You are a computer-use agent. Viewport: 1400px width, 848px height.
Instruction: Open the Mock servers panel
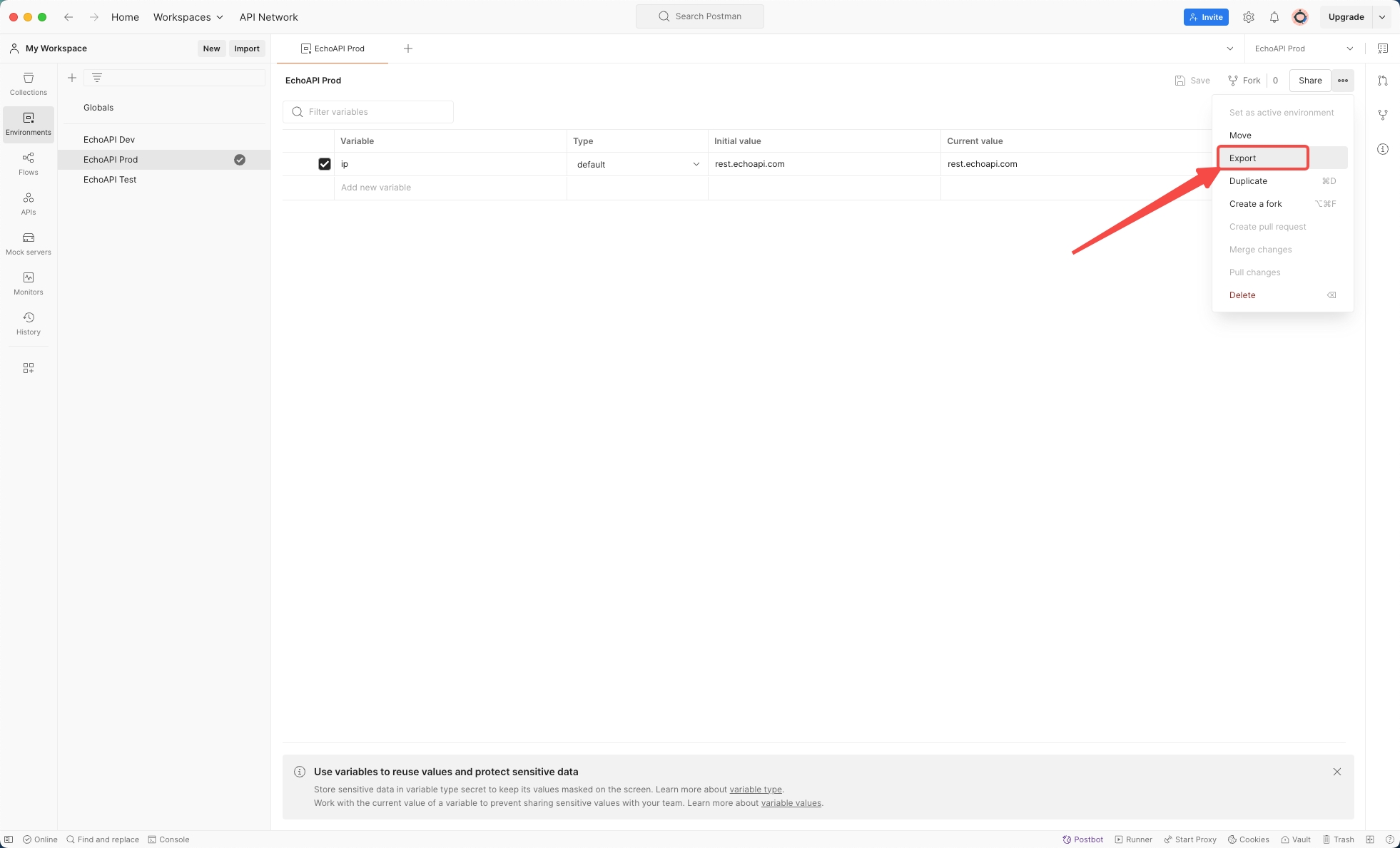click(29, 244)
